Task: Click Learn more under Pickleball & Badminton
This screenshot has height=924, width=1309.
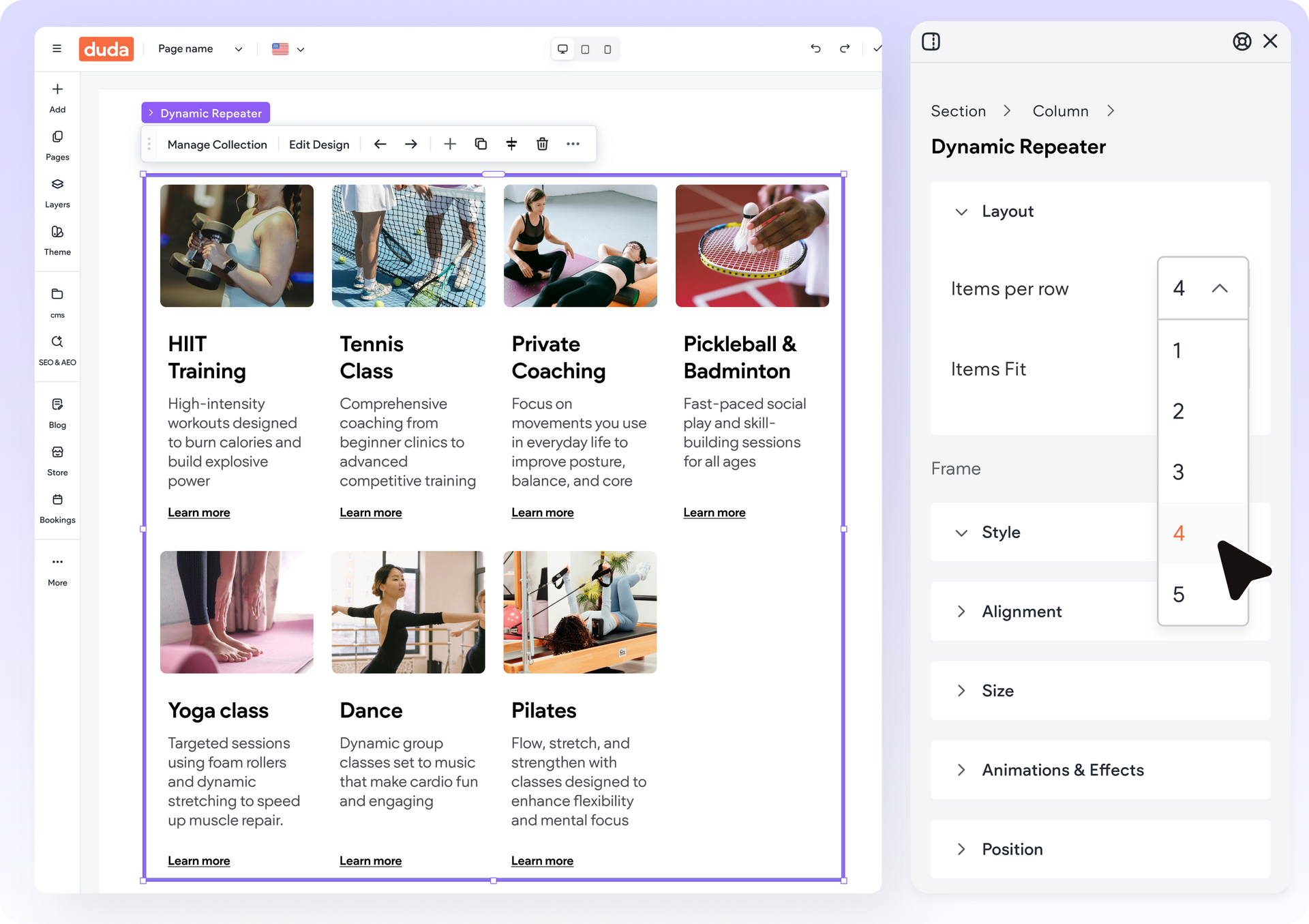Action: (x=714, y=512)
